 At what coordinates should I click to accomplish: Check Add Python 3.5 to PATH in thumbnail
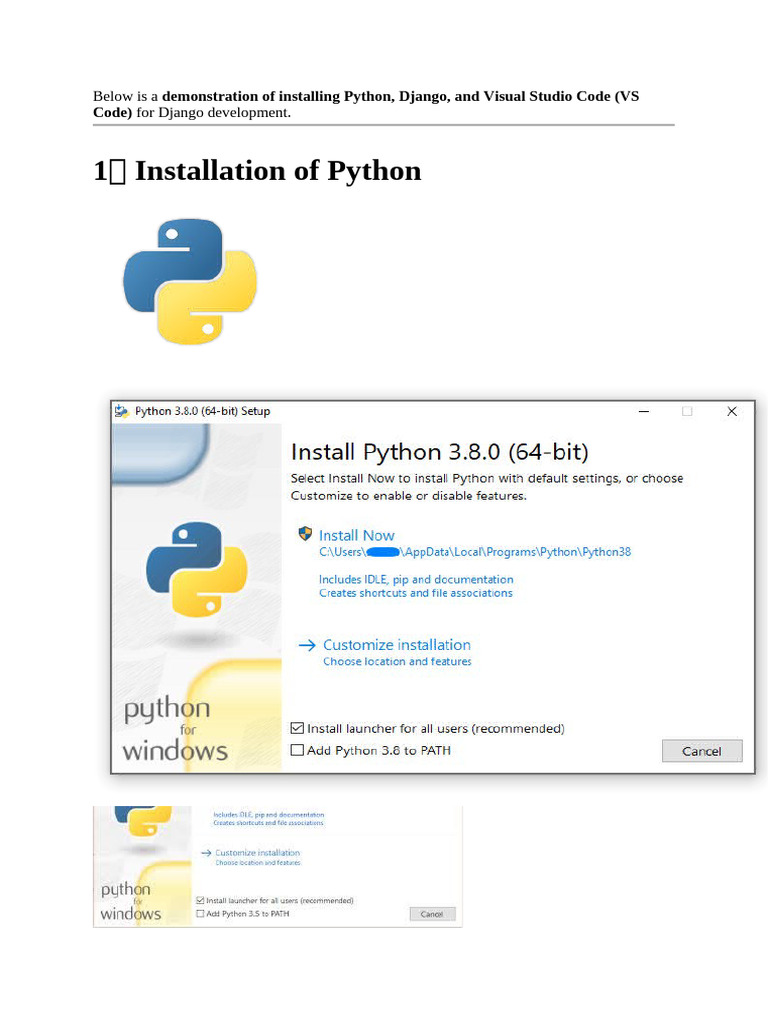200,914
